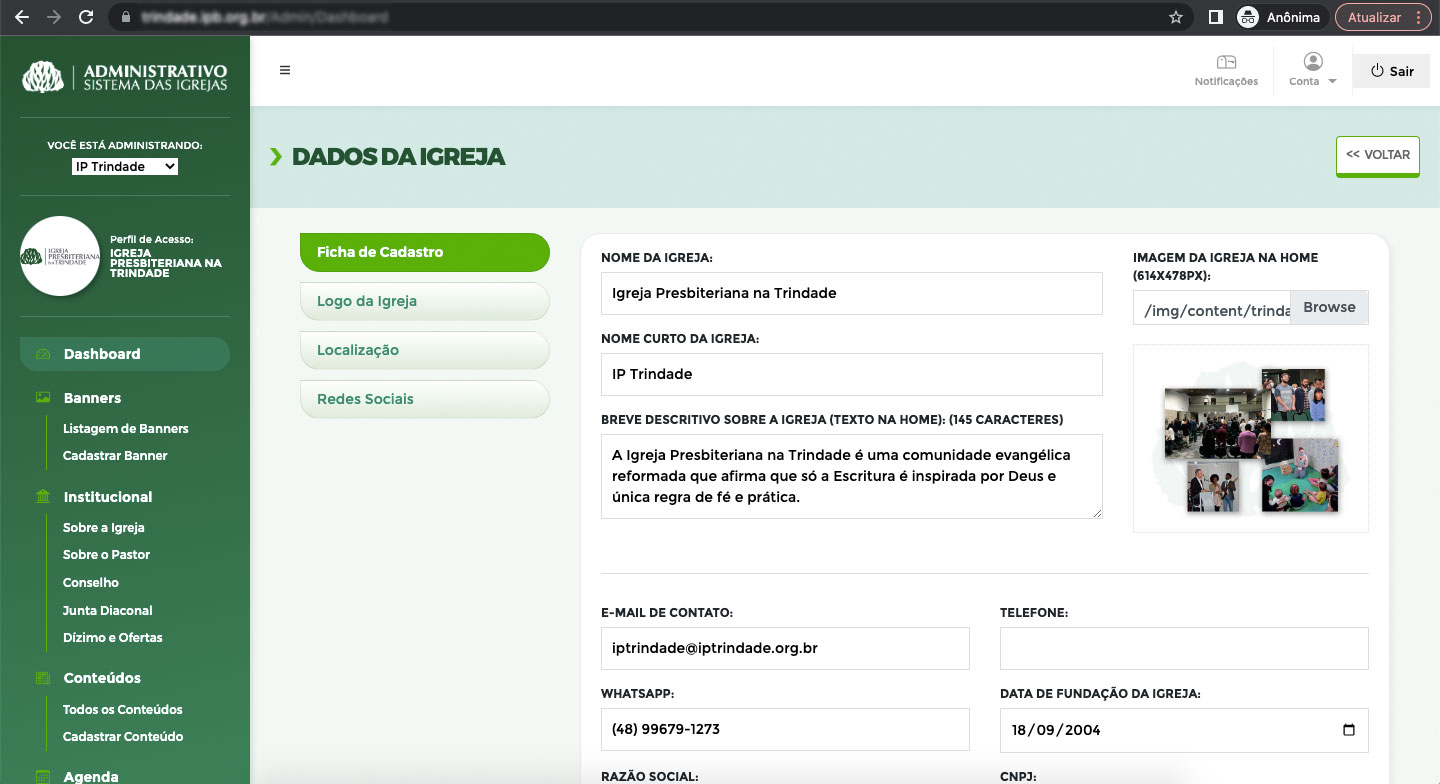Image resolution: width=1440 pixels, height=784 pixels.
Task: Open the Notificações icon
Action: click(1226, 63)
